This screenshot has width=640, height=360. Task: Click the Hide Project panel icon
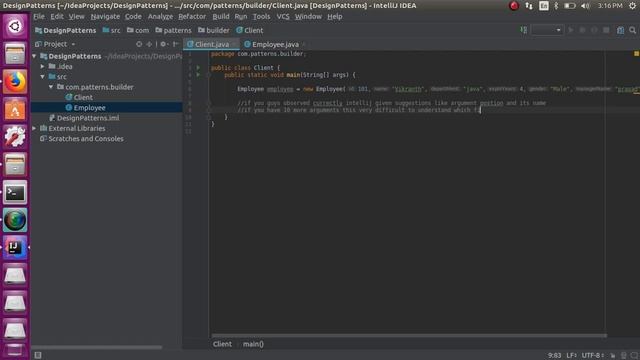pyautogui.click(x=176, y=44)
